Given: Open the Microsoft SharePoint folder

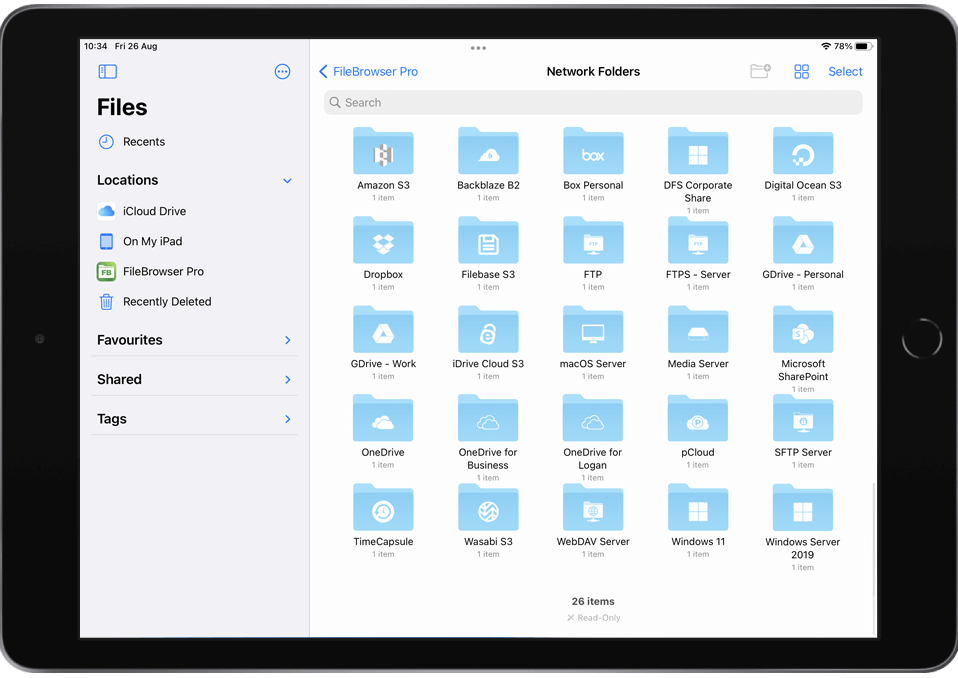Looking at the screenshot, I should (803, 329).
